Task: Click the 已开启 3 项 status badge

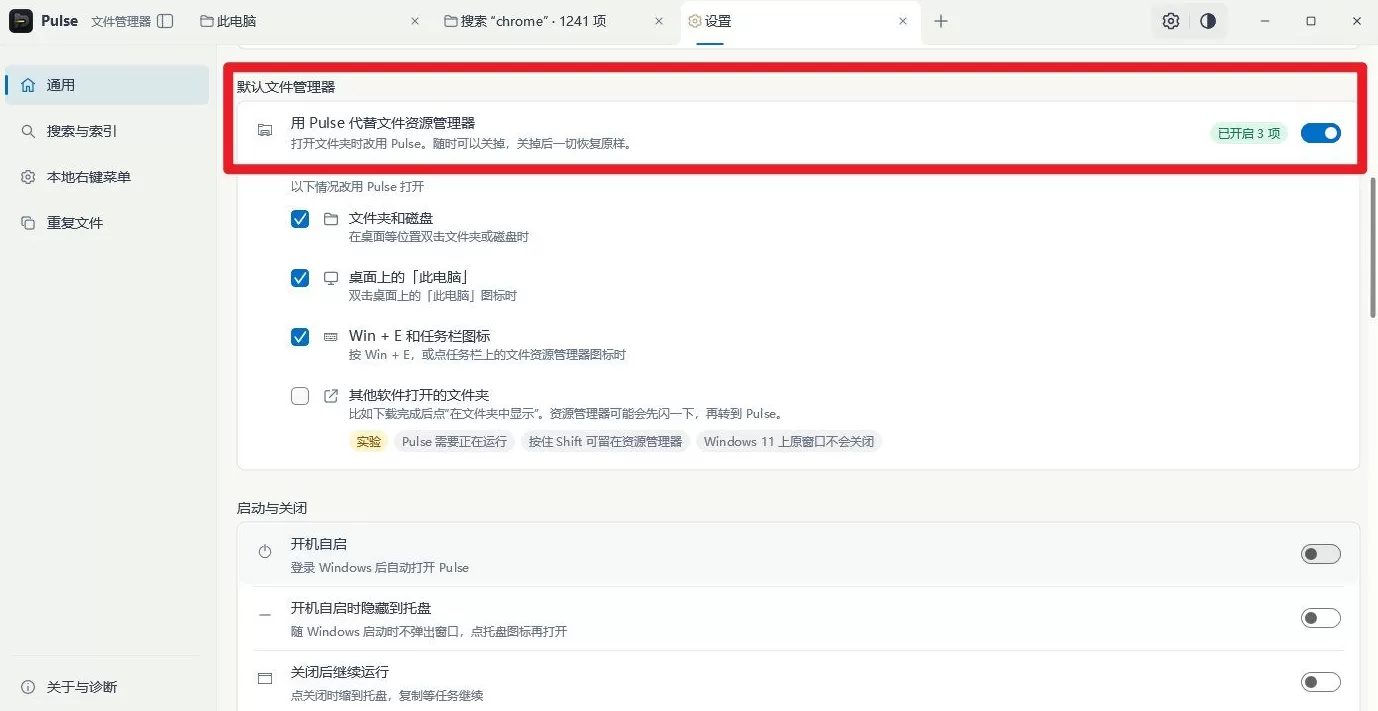Action: tap(1248, 133)
